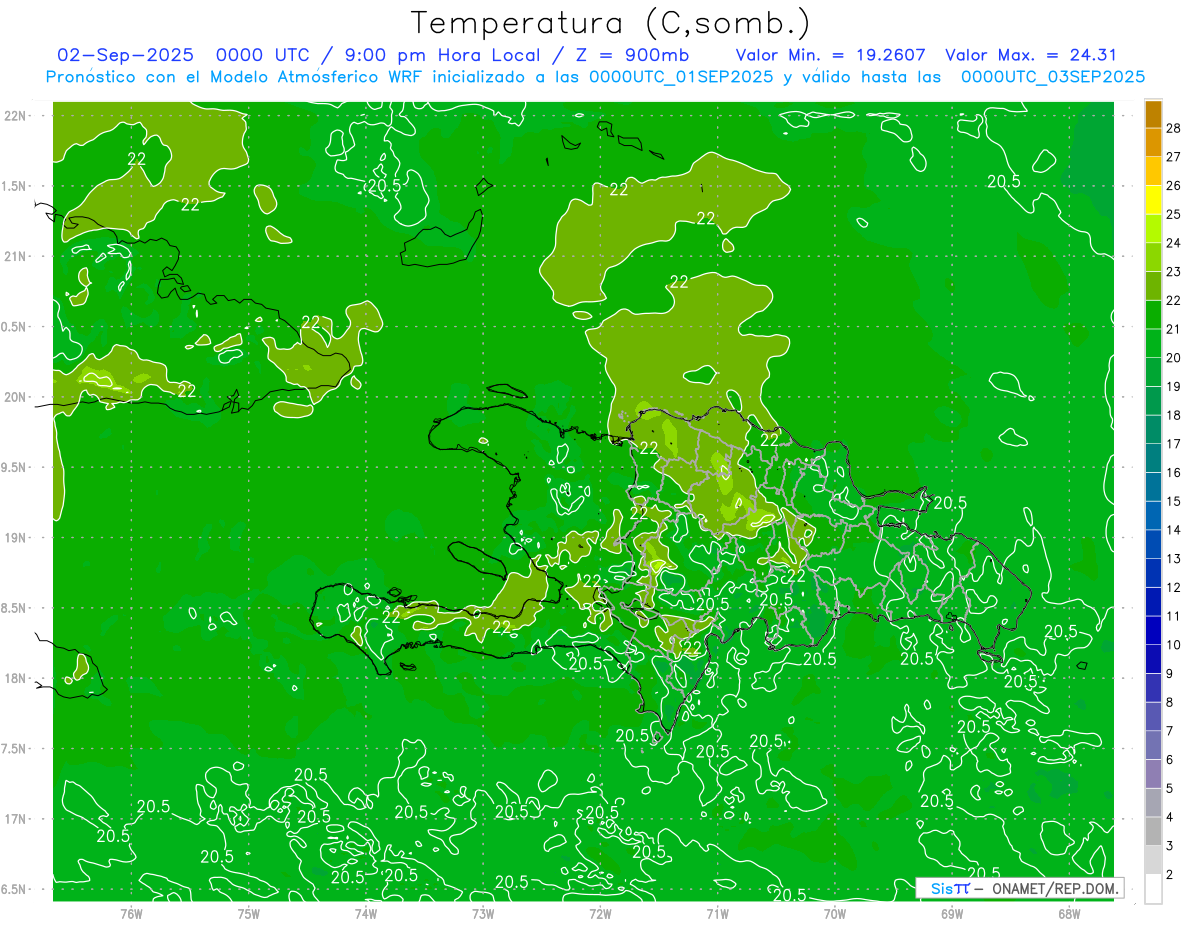Click initialization time '0000UTC_01SEP2025'

coord(680,76)
